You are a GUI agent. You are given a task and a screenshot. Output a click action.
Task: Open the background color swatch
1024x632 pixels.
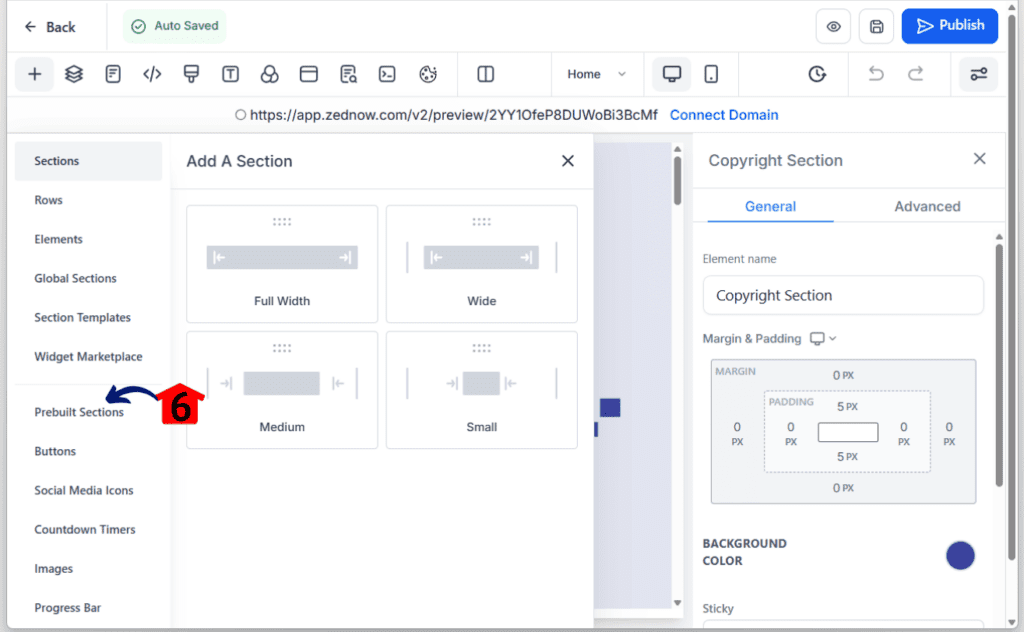point(960,556)
